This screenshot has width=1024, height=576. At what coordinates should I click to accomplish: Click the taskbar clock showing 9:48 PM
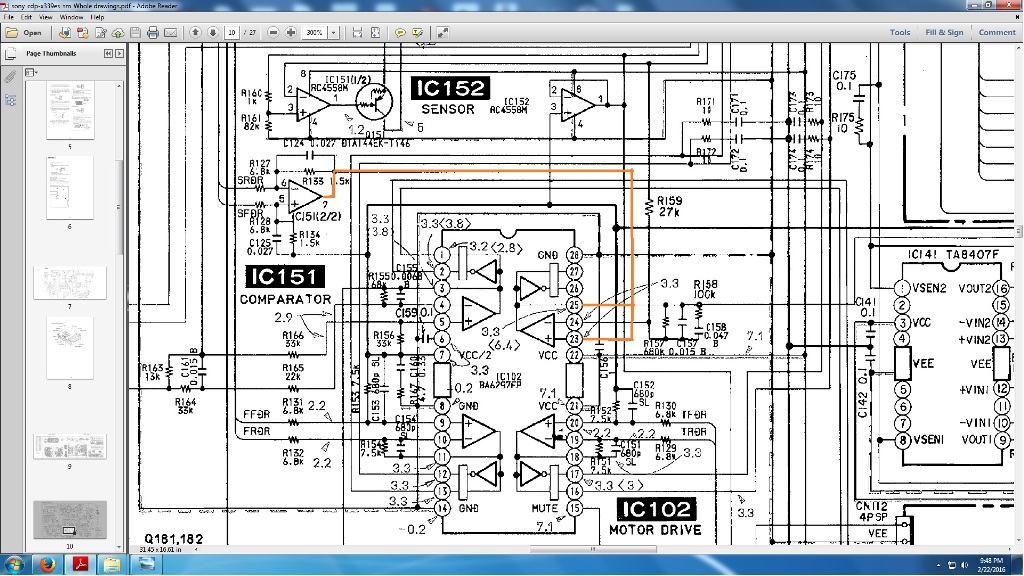990,565
